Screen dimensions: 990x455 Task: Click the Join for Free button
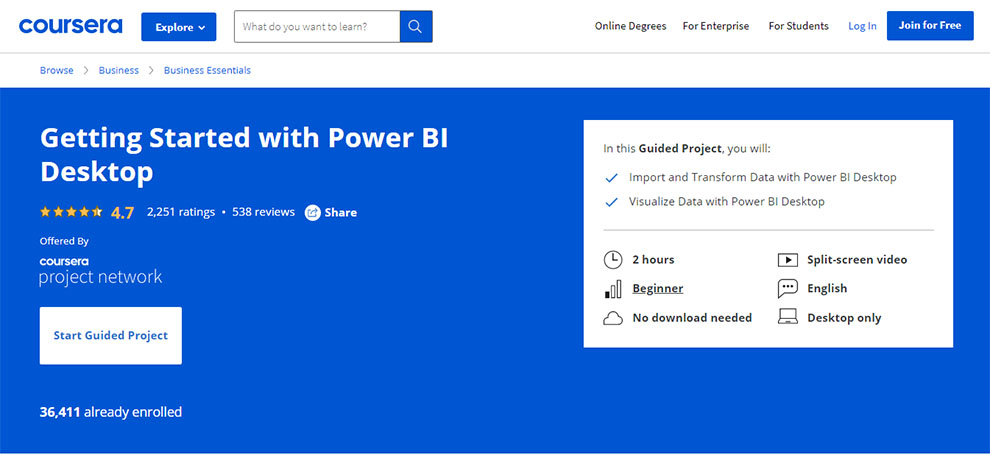[x=930, y=26]
